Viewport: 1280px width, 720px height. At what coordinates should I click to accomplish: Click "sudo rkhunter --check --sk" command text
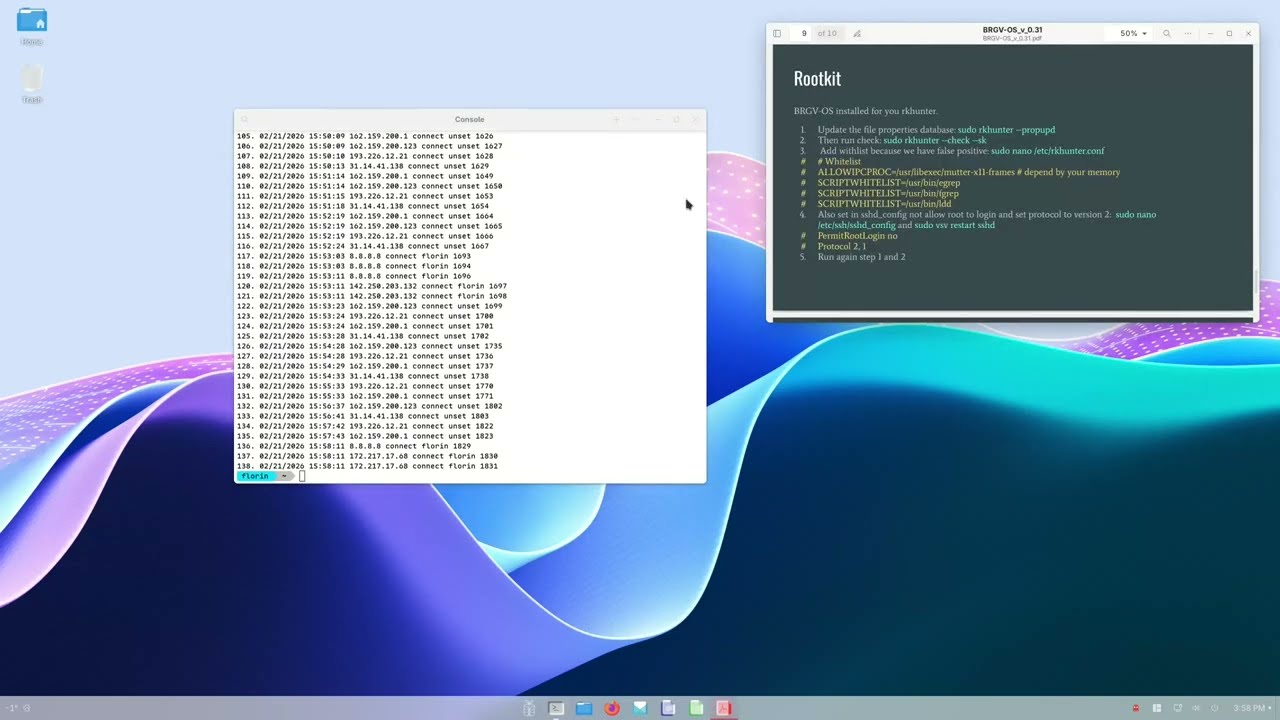click(935, 140)
